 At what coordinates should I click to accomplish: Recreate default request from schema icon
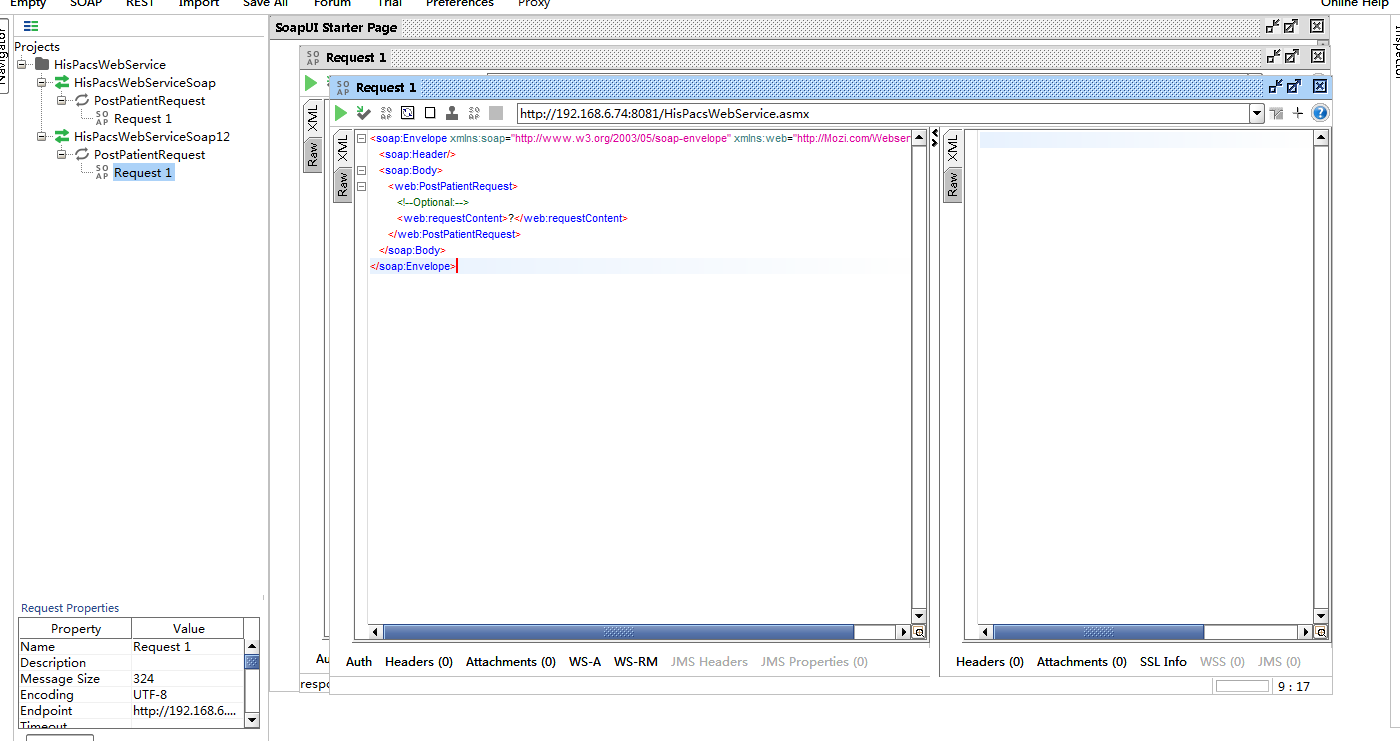[408, 113]
